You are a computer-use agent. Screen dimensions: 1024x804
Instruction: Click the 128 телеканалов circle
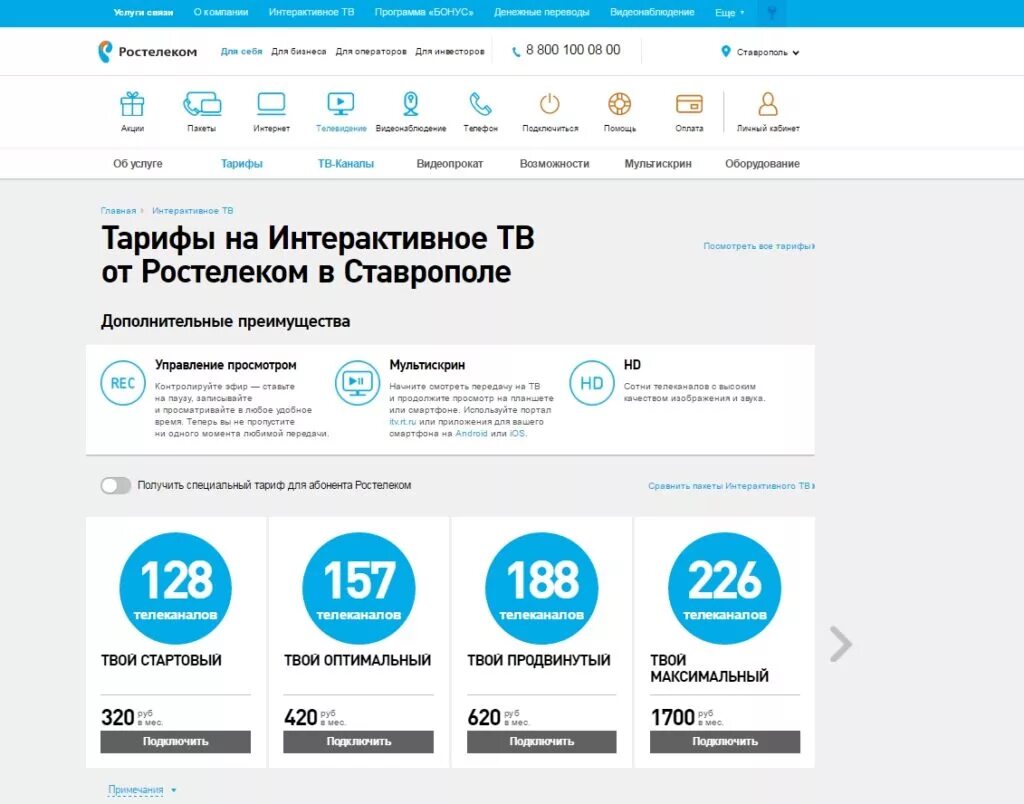[176, 588]
